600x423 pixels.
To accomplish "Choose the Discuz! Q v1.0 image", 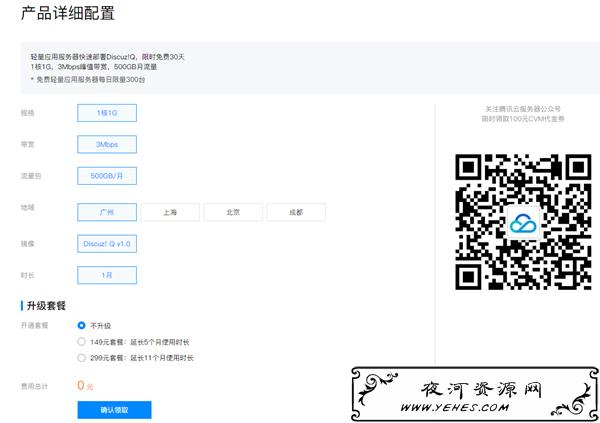I will pos(107,244).
